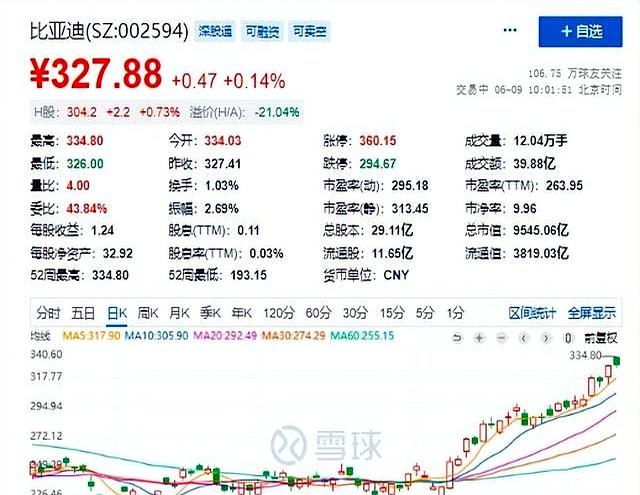Image resolution: width=640 pixels, height=495 pixels.
Task: Click the 最低 value 326.00
Action: tap(85, 164)
